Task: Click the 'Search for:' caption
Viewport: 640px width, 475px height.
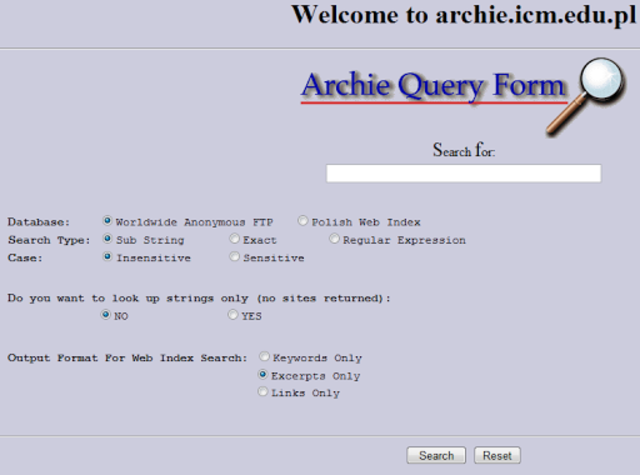Action: pos(464,150)
